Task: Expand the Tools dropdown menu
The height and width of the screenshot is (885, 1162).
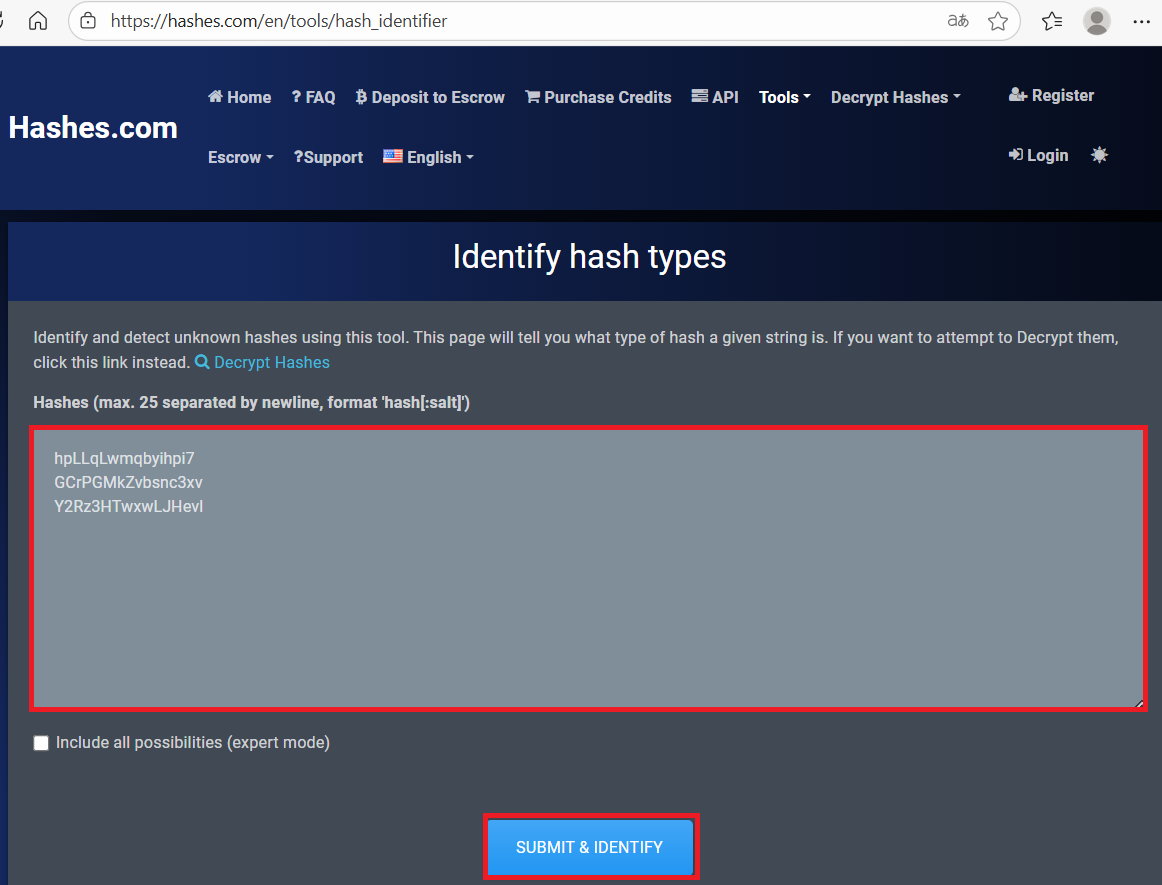Action: click(x=784, y=97)
